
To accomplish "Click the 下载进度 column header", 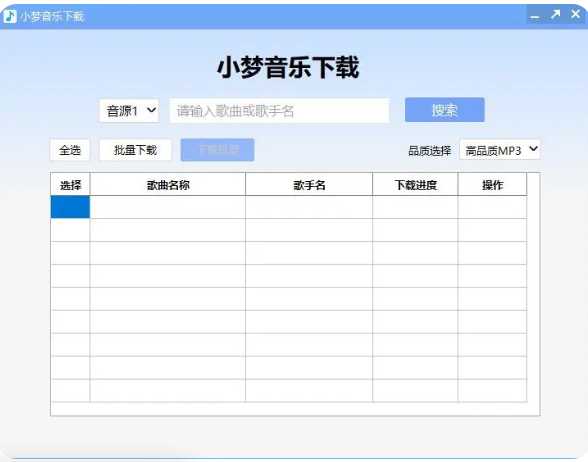I will click(416, 184).
